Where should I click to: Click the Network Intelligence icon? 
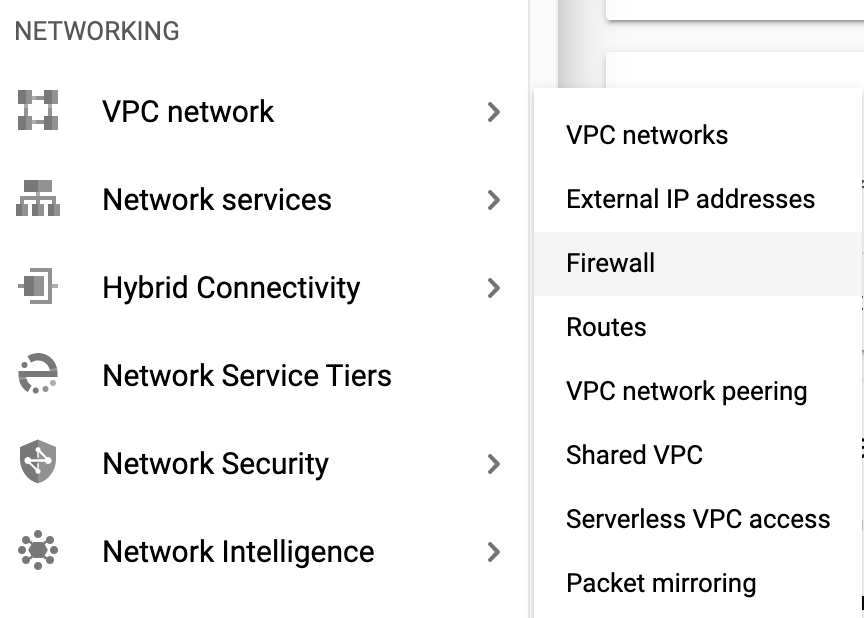(x=37, y=551)
